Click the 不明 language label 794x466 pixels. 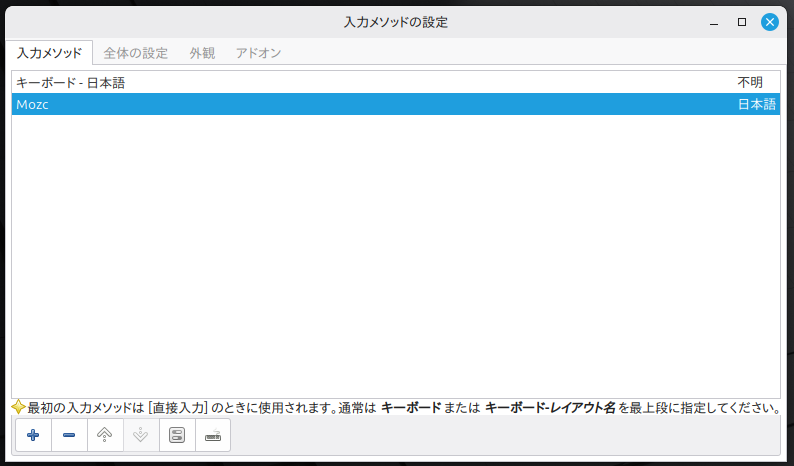(750, 83)
